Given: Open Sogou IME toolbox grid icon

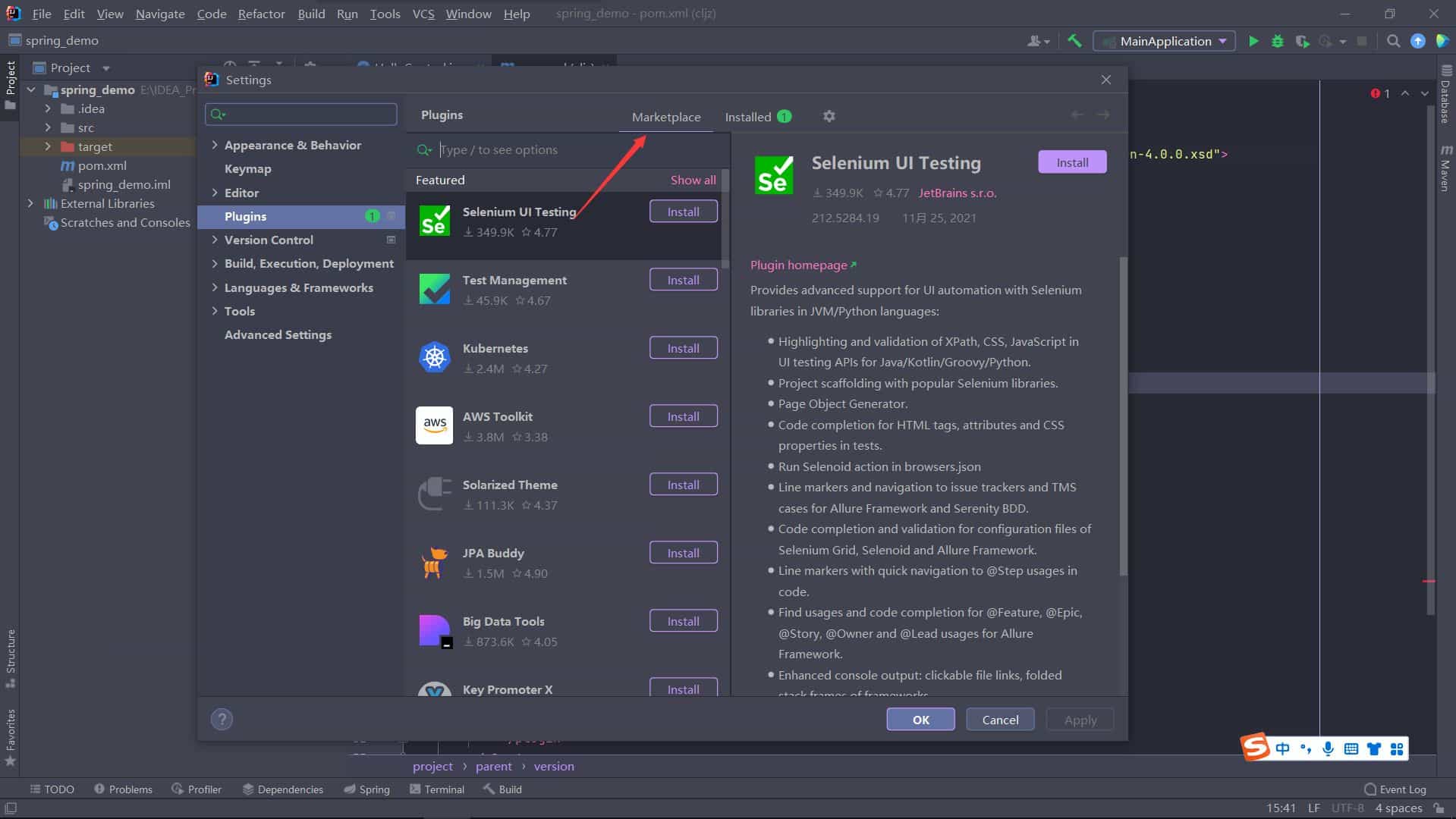Looking at the screenshot, I should tap(1397, 749).
